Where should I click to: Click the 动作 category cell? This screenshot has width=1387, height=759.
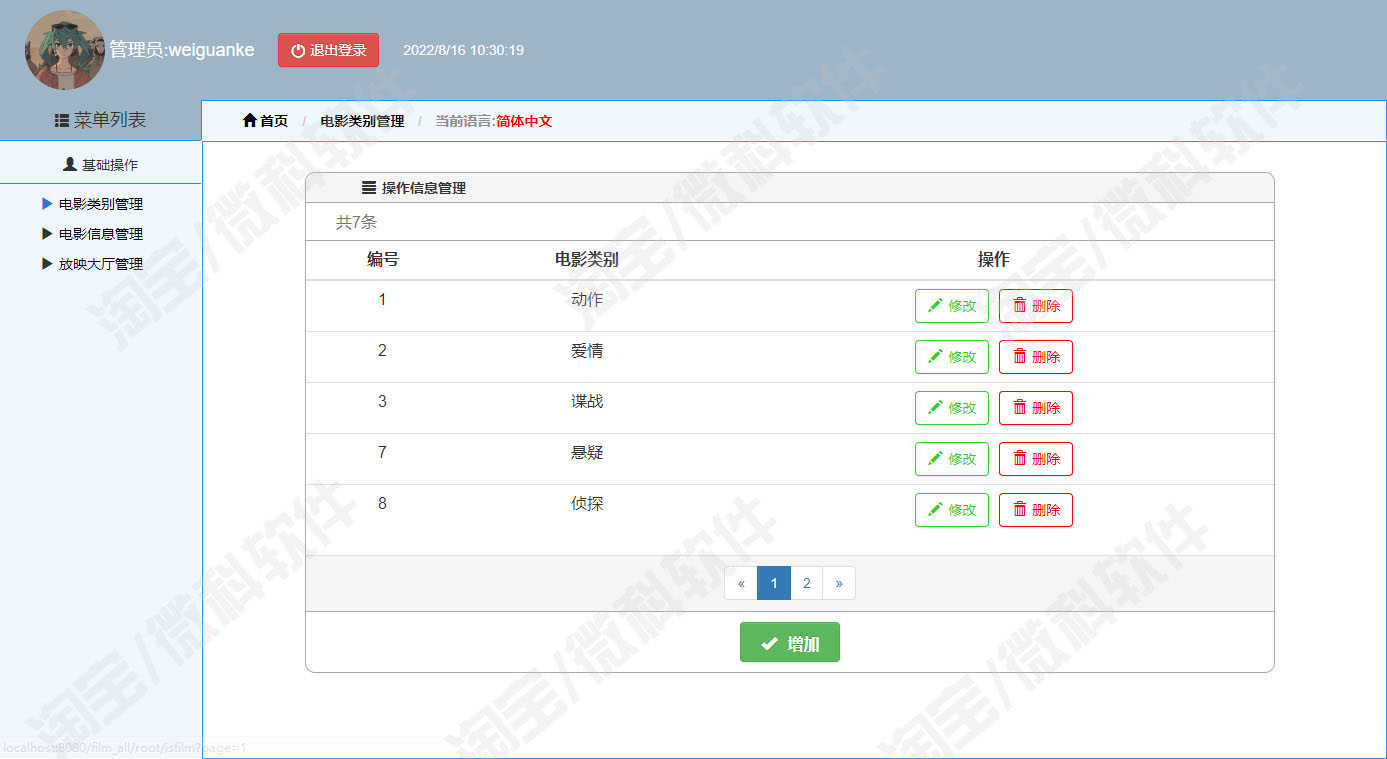click(x=587, y=300)
